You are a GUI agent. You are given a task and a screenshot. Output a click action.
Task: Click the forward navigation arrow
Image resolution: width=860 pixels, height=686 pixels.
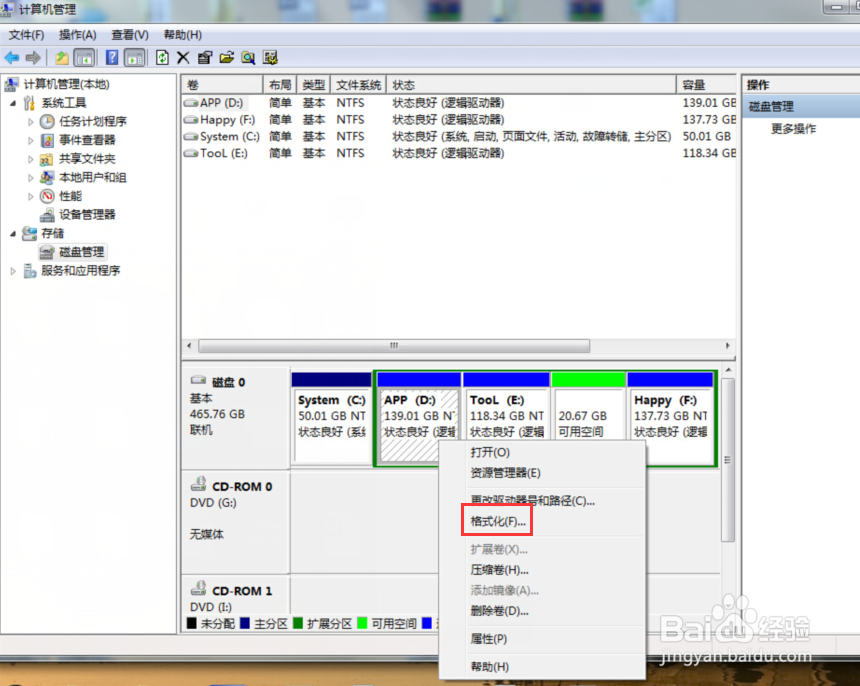point(35,57)
